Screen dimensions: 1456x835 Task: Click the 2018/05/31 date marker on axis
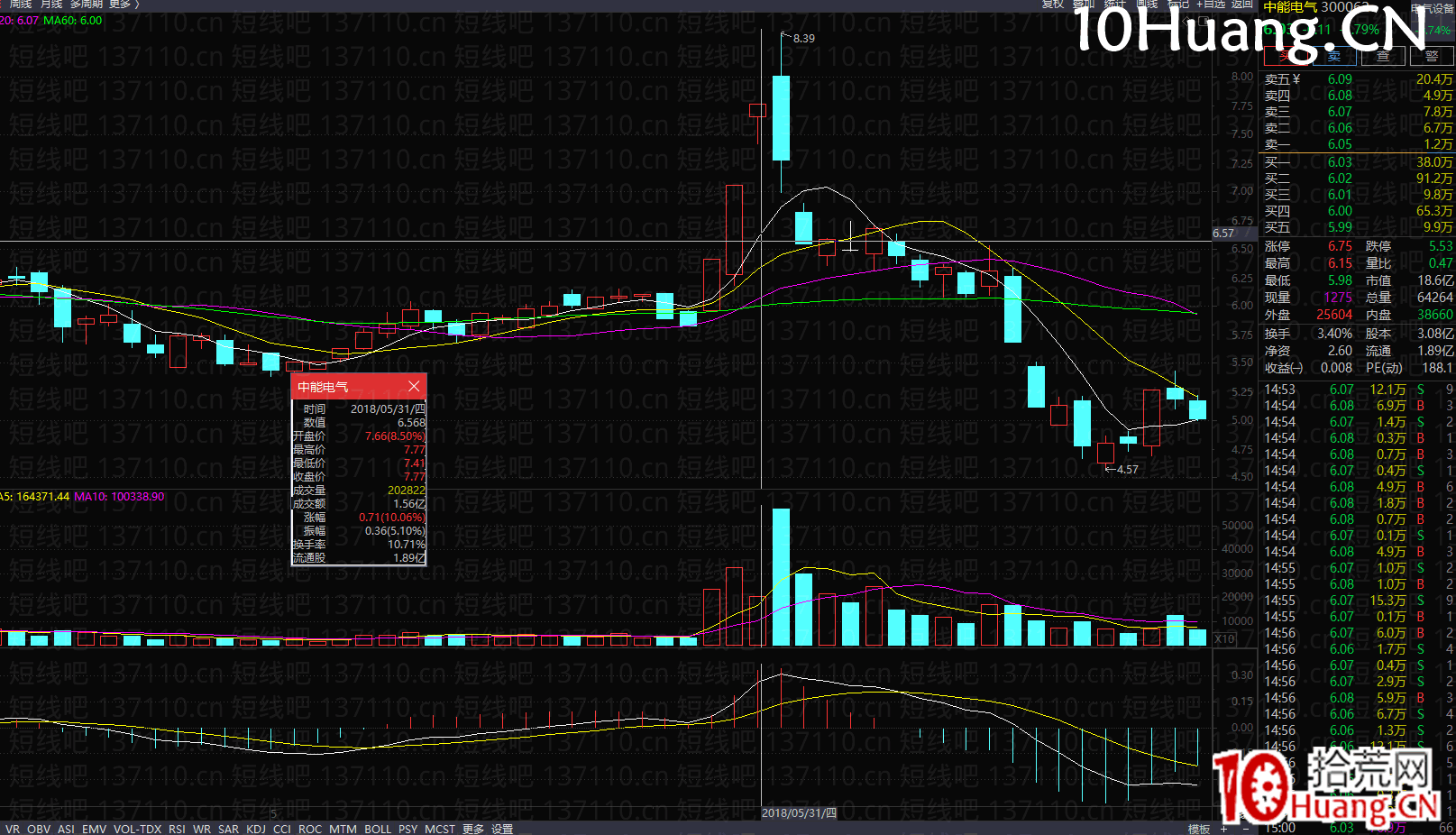tap(799, 812)
